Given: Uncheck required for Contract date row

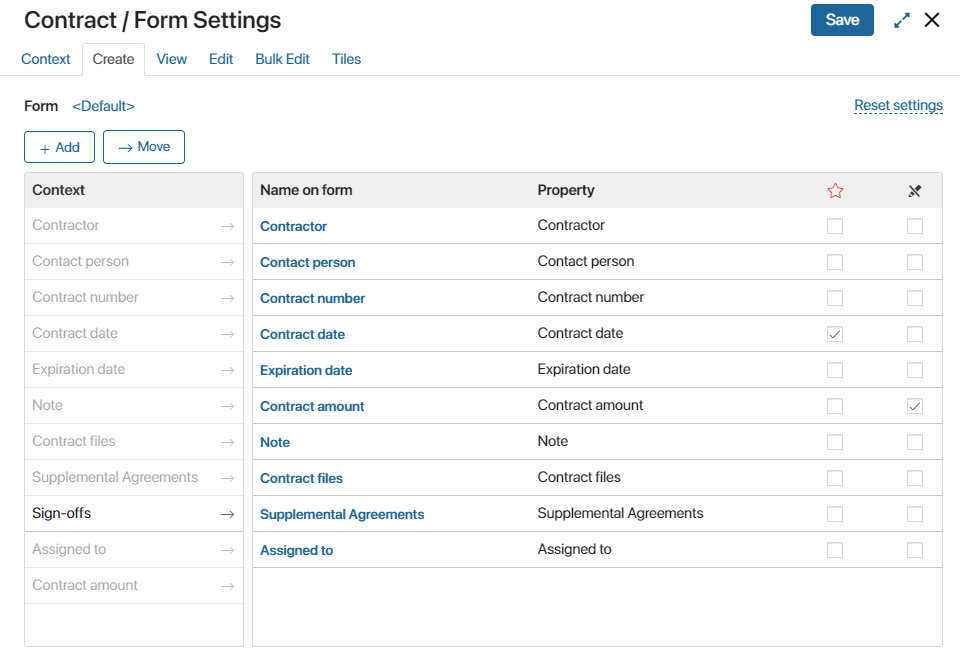Looking at the screenshot, I should (834, 334).
